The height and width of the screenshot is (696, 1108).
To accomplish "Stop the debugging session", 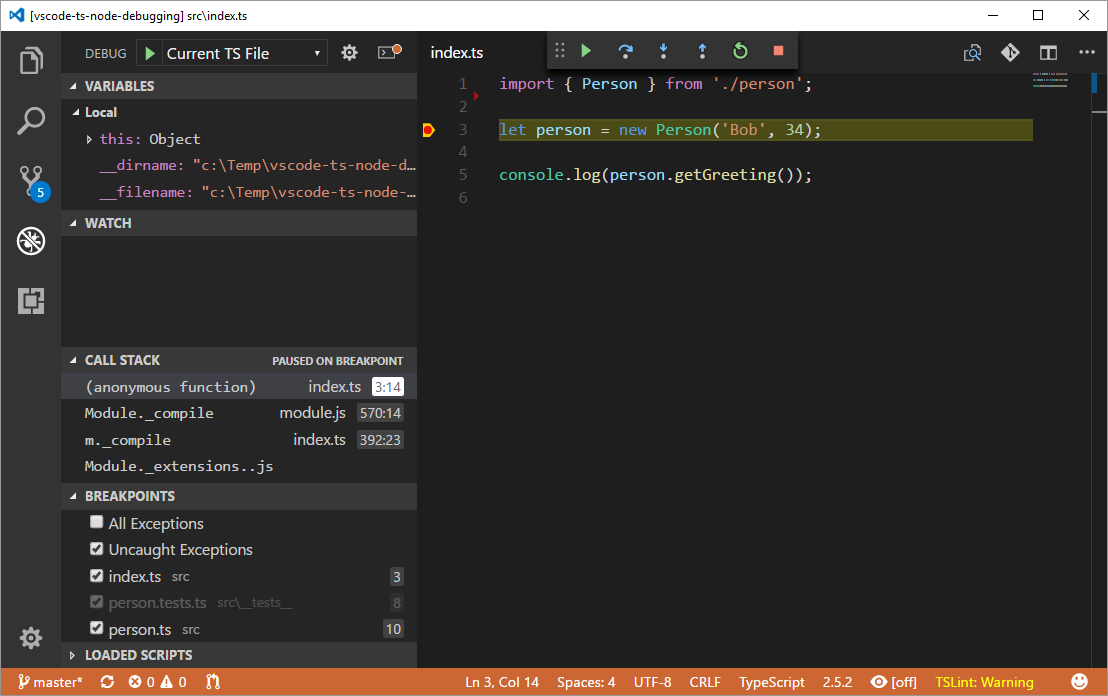I will click(778, 51).
